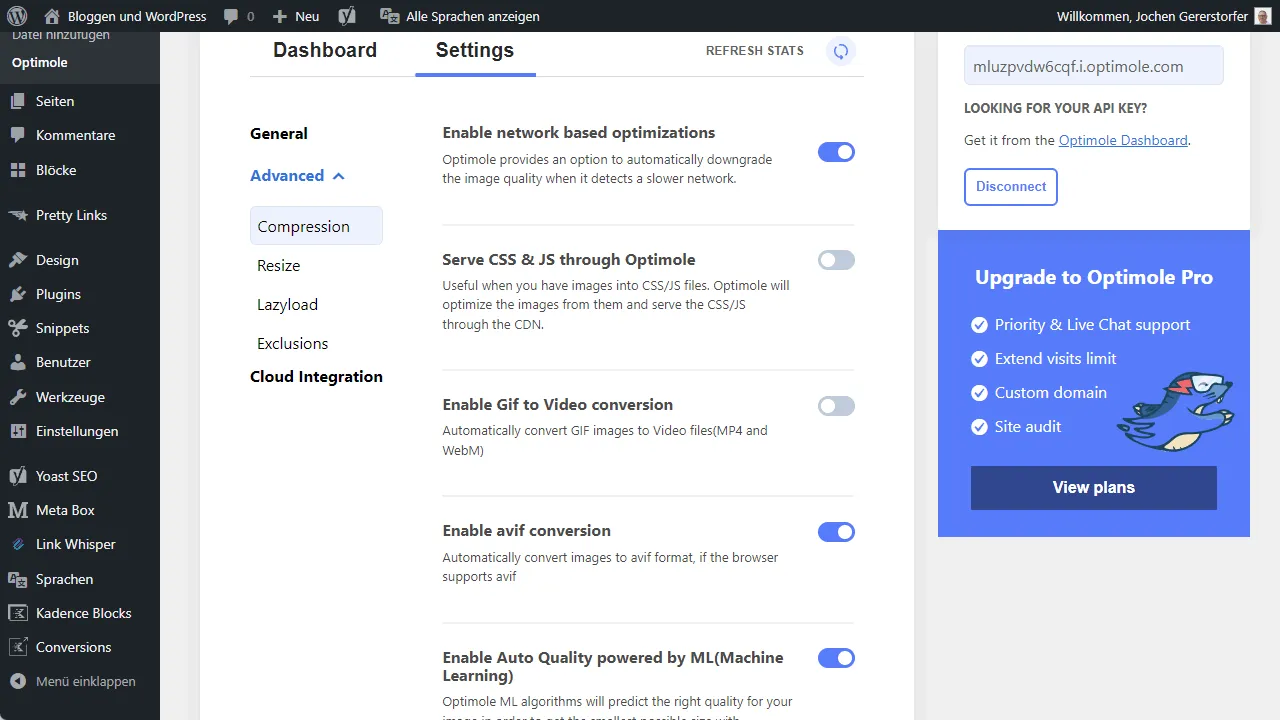
Task: Open the Lazyload settings
Action: [x=288, y=305]
